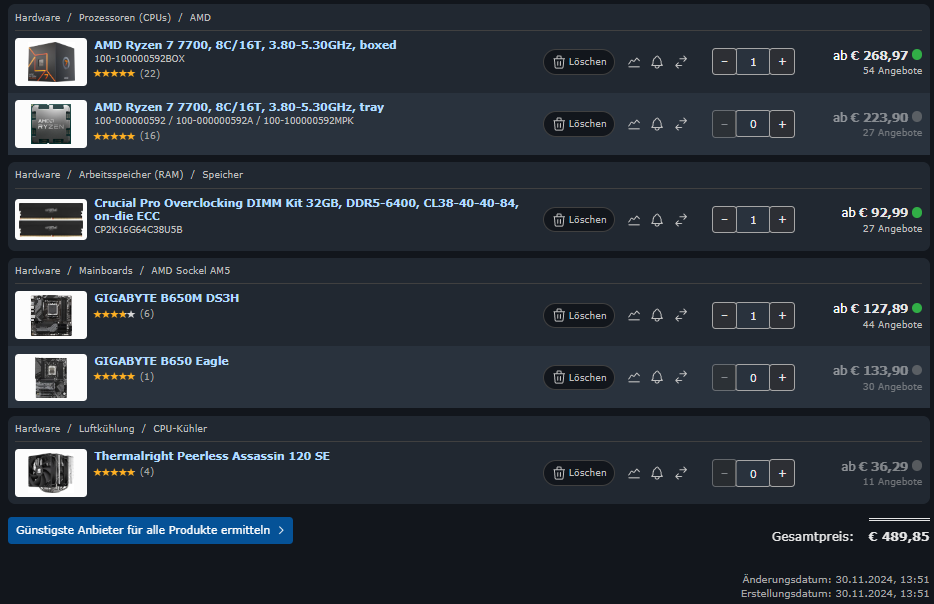Screen dimensions: 934x604
Task: Set price alert bell for Crucial Pro RAM
Action: [x=657, y=220]
